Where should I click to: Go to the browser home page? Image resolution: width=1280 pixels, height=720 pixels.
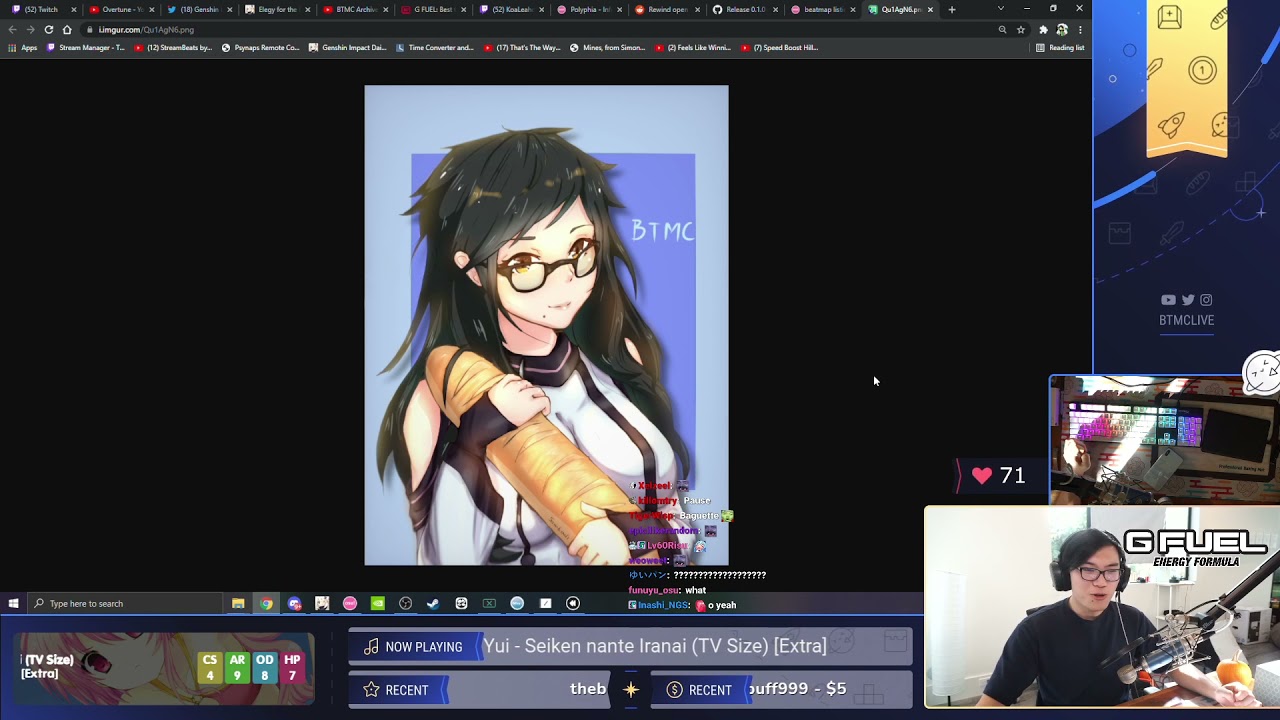(x=67, y=30)
